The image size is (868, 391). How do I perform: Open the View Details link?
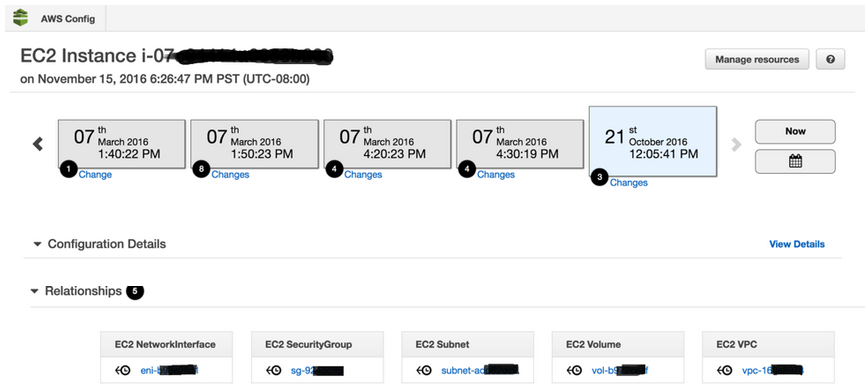point(797,244)
